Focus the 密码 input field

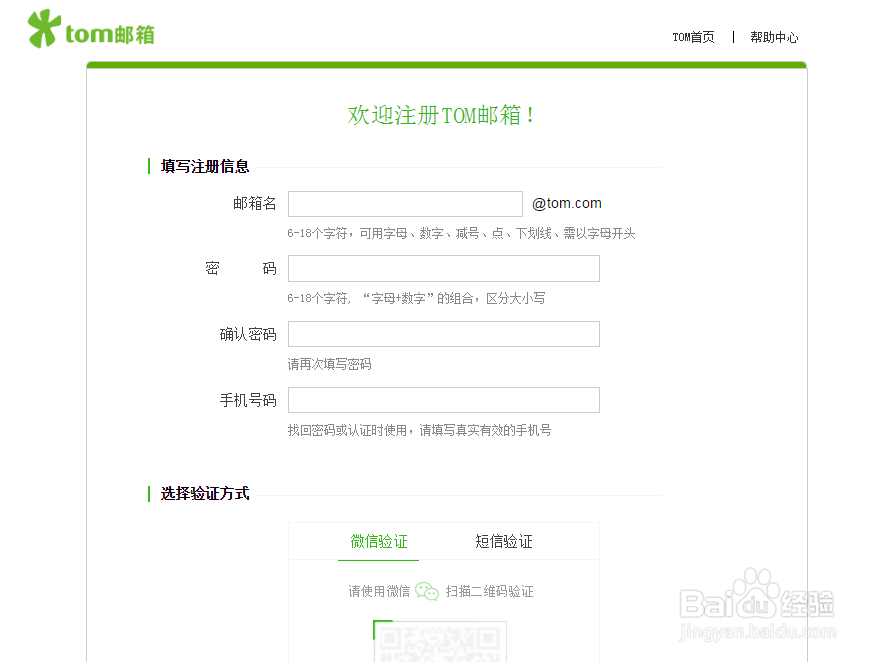click(x=444, y=268)
